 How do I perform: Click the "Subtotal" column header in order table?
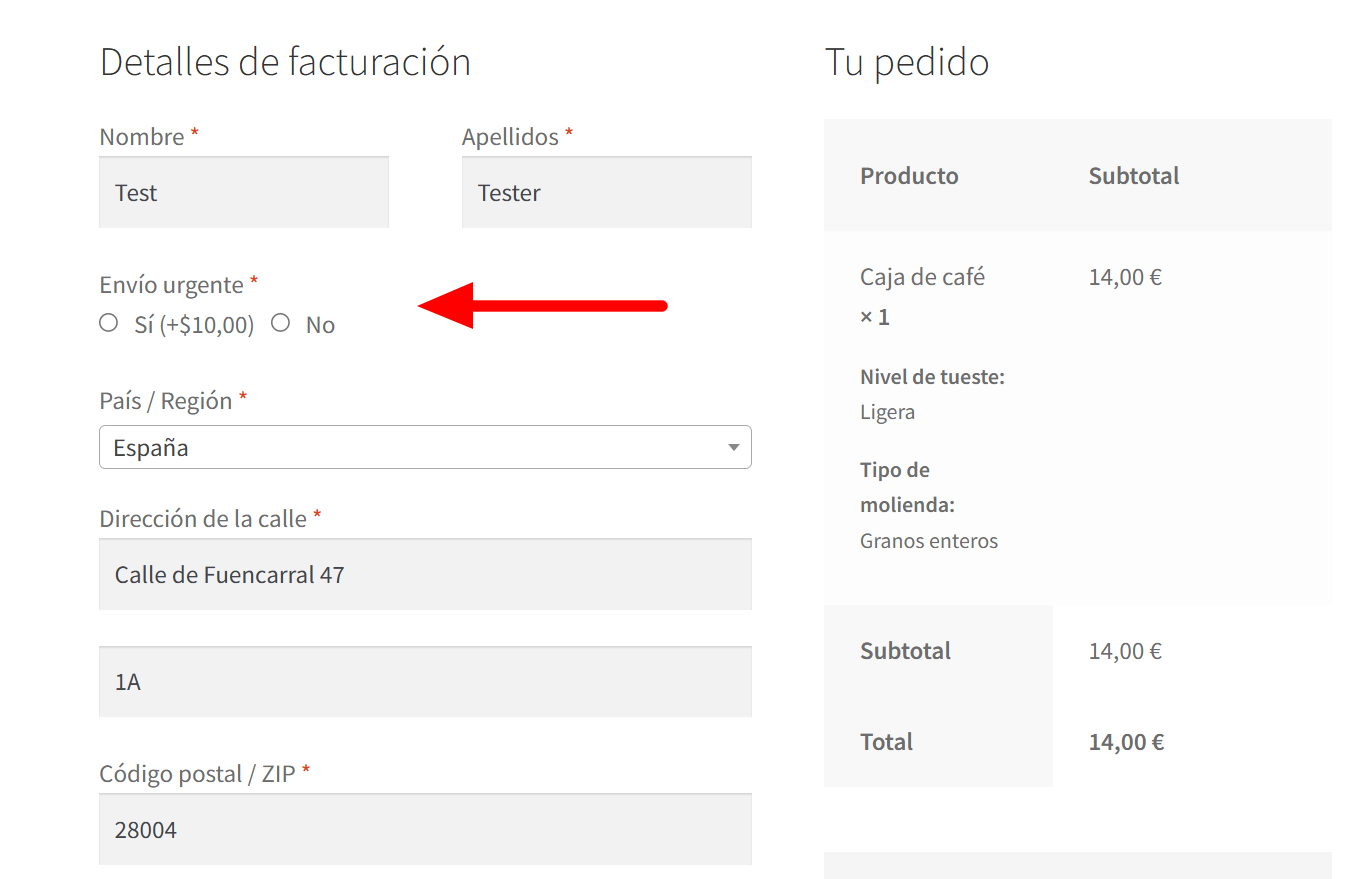1133,176
